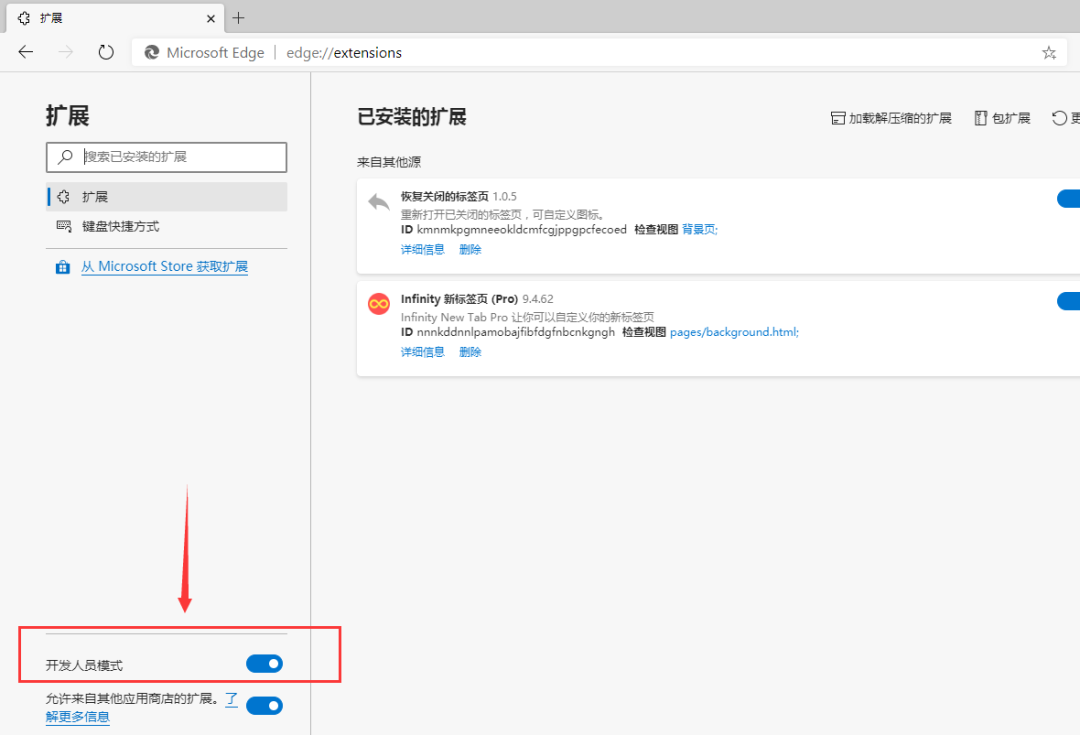Toggle Infinity 新标签页 extension switch
Screen dimensions: 1080x735
(x=1069, y=301)
